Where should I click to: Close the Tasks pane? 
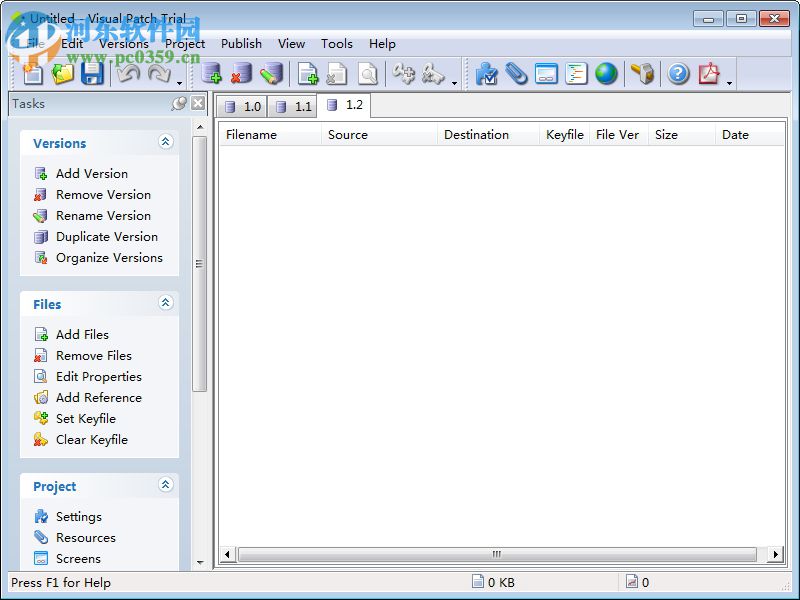coord(198,104)
